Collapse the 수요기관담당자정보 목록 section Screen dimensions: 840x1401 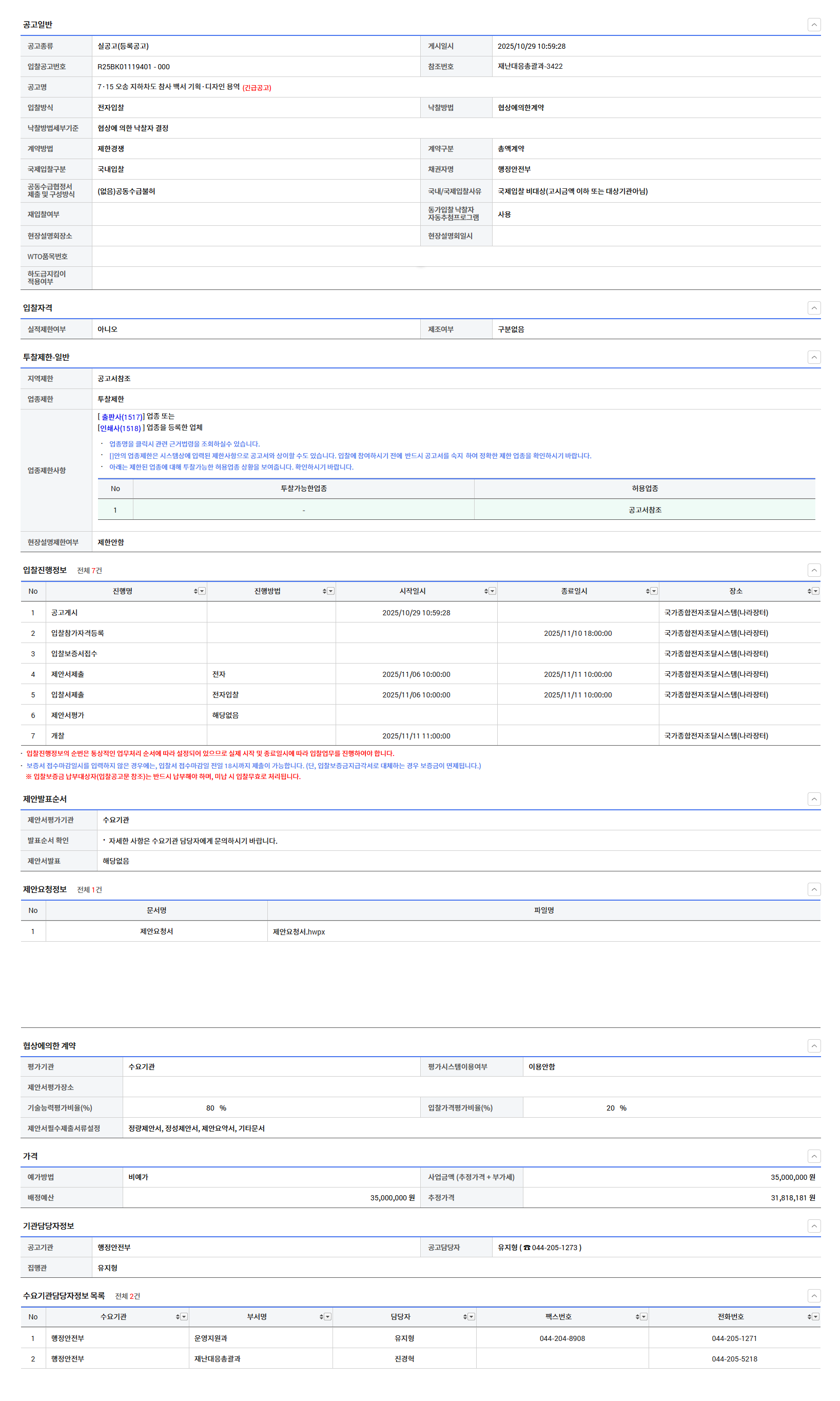(x=813, y=1296)
